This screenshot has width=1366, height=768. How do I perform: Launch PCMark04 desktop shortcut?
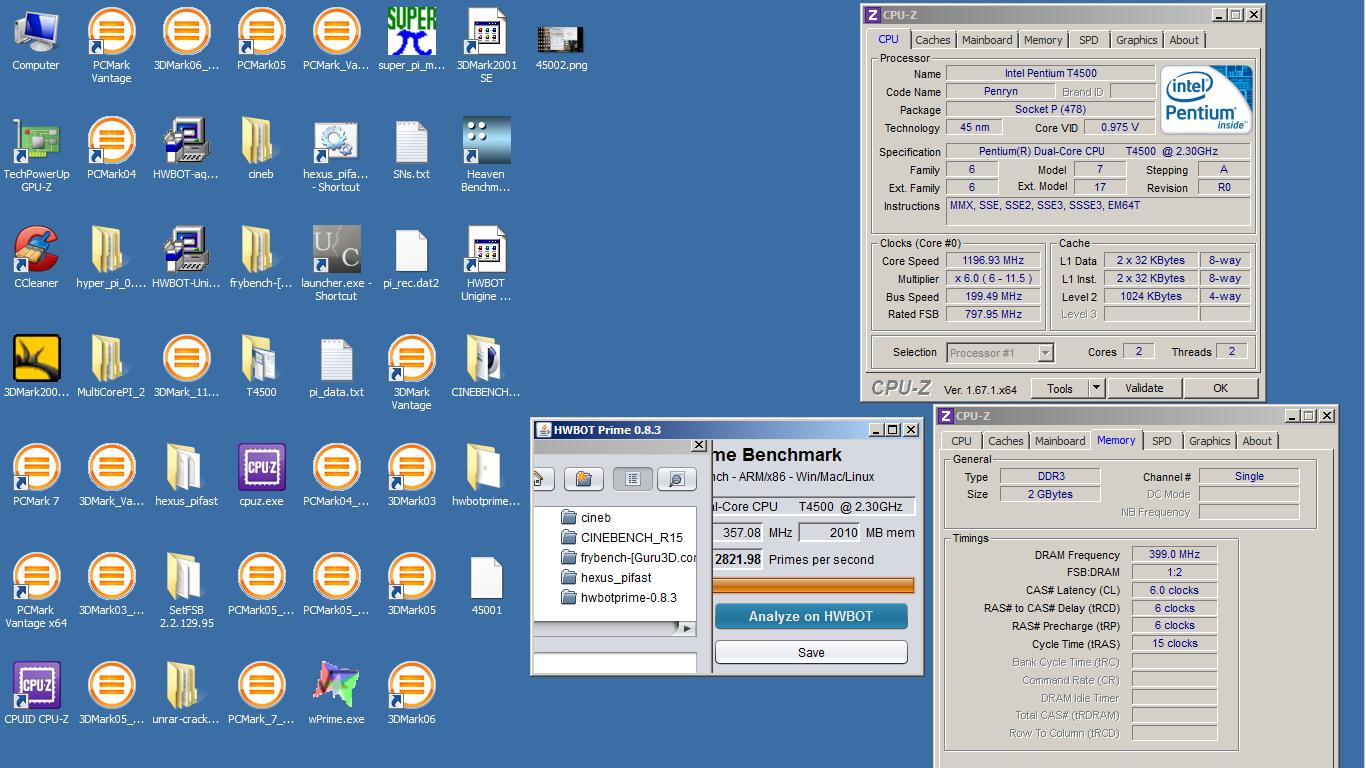point(111,149)
